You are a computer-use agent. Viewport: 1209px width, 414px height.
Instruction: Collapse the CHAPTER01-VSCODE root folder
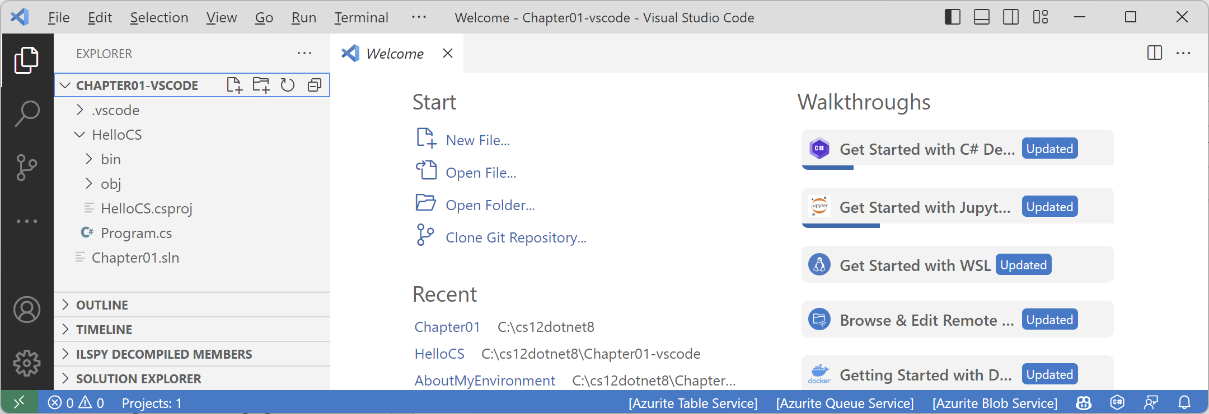click(65, 85)
